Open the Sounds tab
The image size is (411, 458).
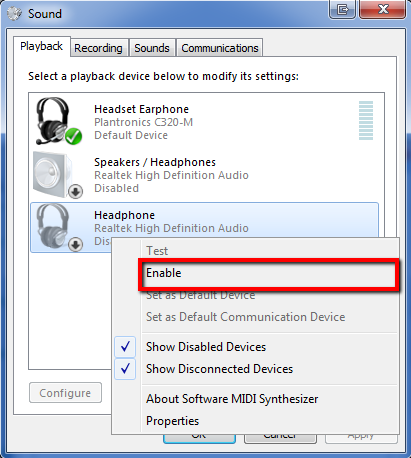[x=152, y=48]
